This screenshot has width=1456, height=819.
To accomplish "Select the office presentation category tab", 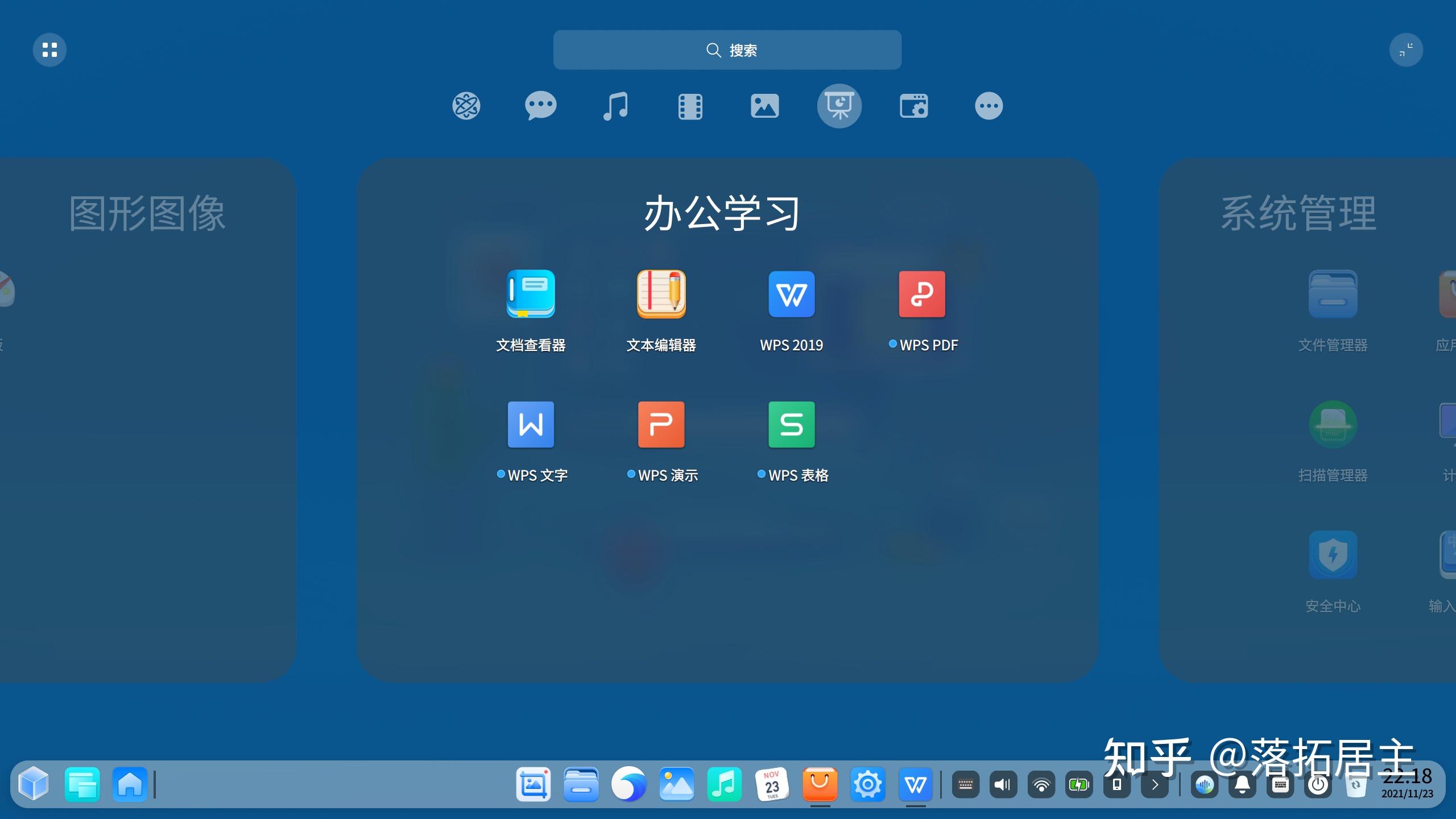I will point(839,106).
